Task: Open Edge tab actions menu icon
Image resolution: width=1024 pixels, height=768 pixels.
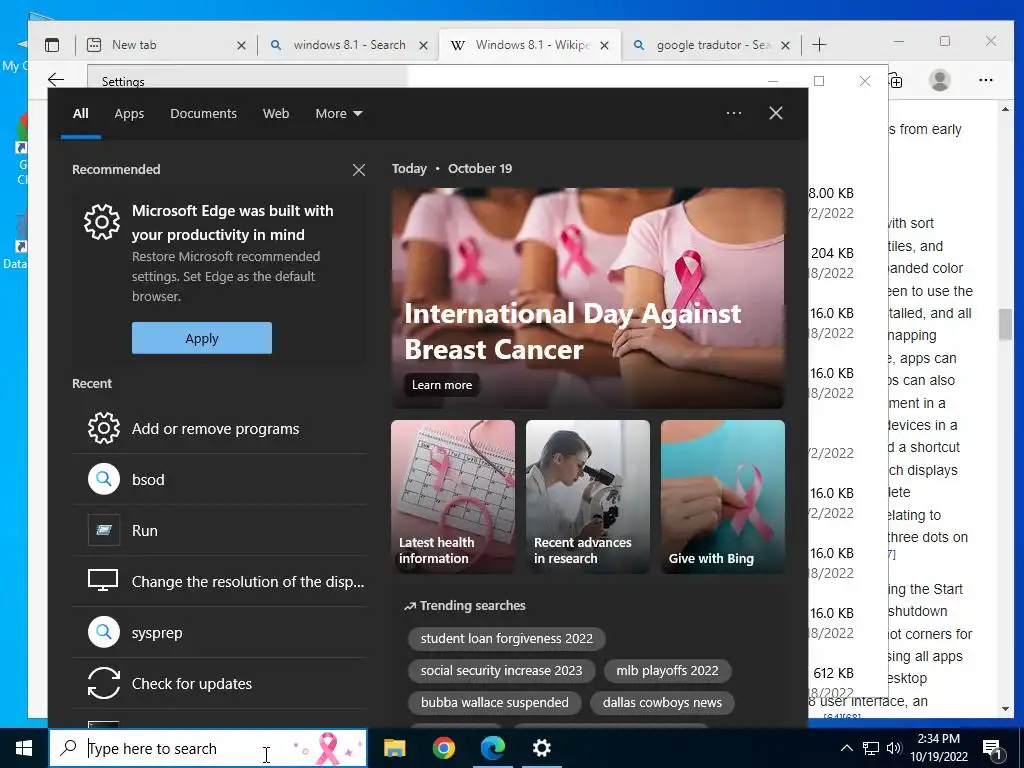Action: point(52,45)
